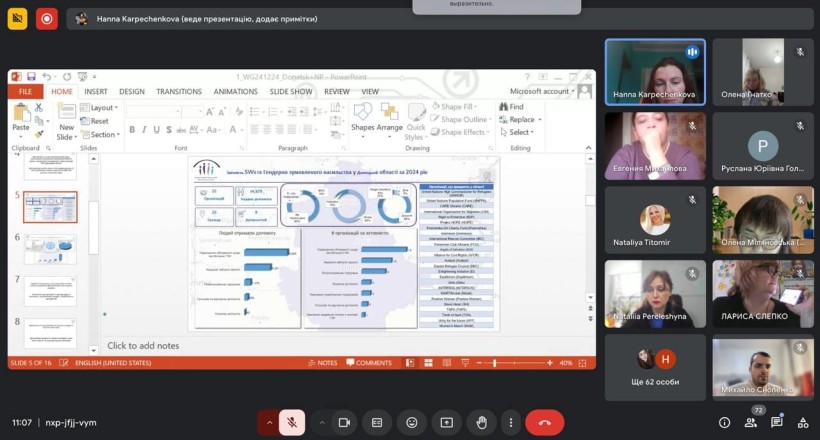Toggle Bold formatting
820x440 pixels.
tap(132, 130)
